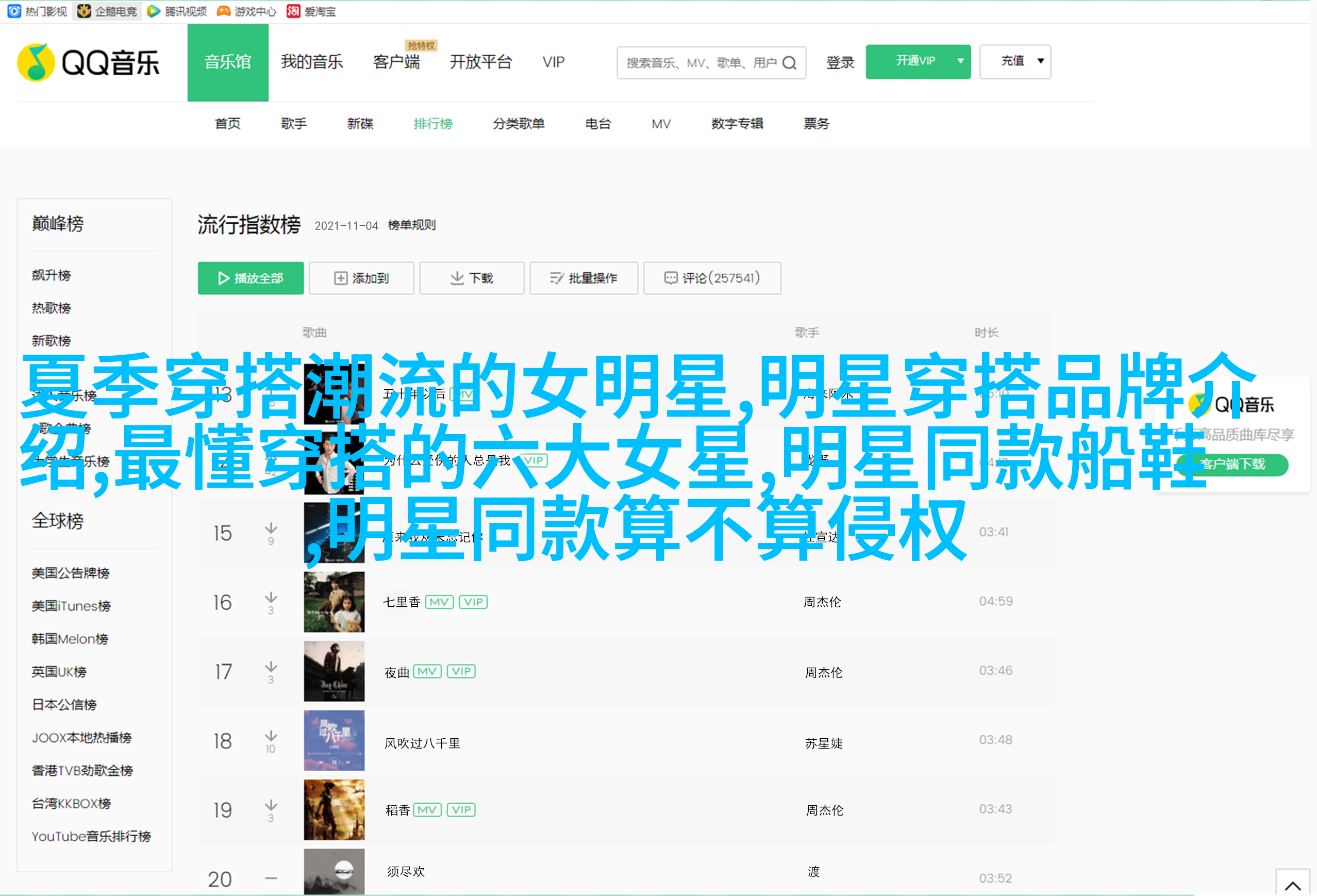Open 韩国Melon榜 chart
The width and height of the screenshot is (1317, 896).
coord(70,639)
